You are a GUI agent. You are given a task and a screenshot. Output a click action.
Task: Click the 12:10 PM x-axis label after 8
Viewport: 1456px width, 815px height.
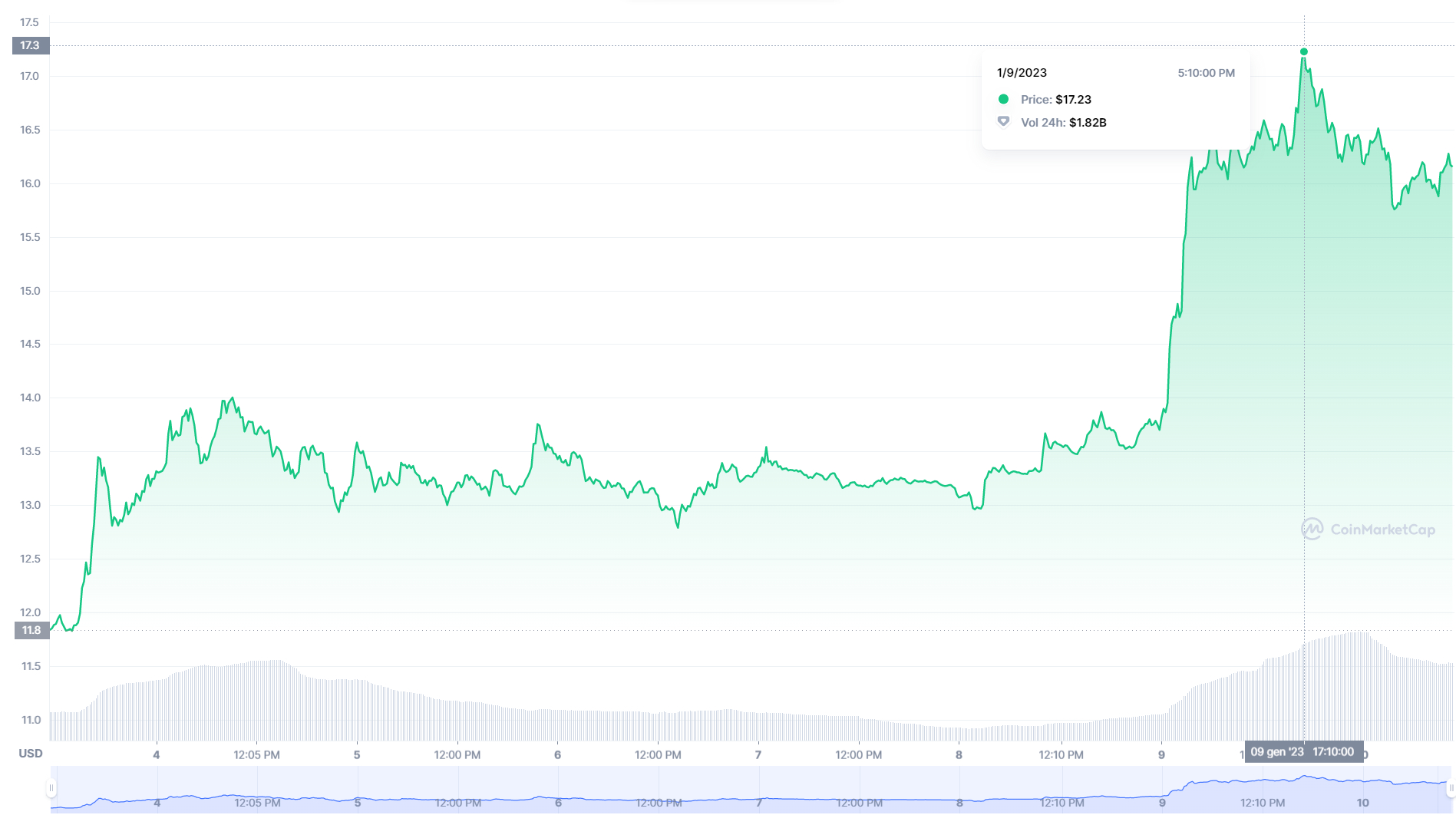coord(1061,755)
